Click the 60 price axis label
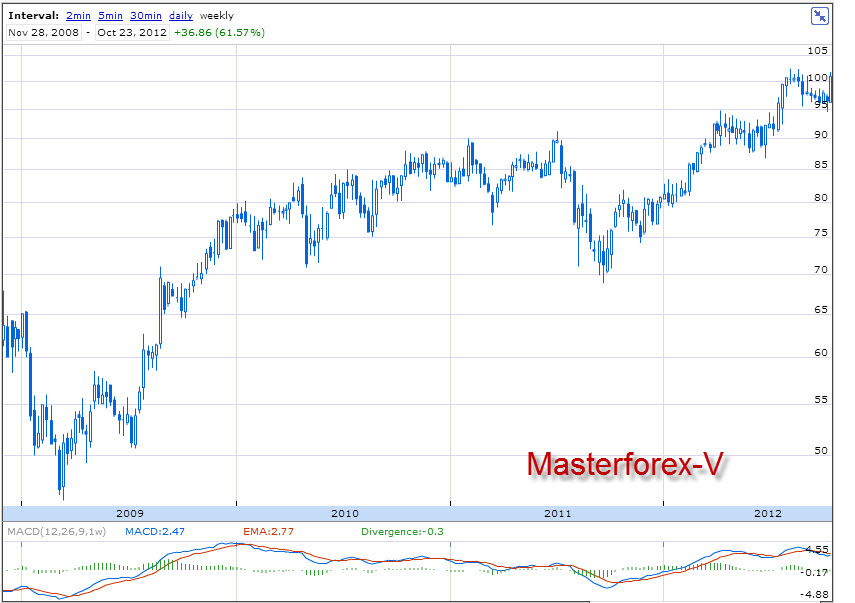 point(821,353)
